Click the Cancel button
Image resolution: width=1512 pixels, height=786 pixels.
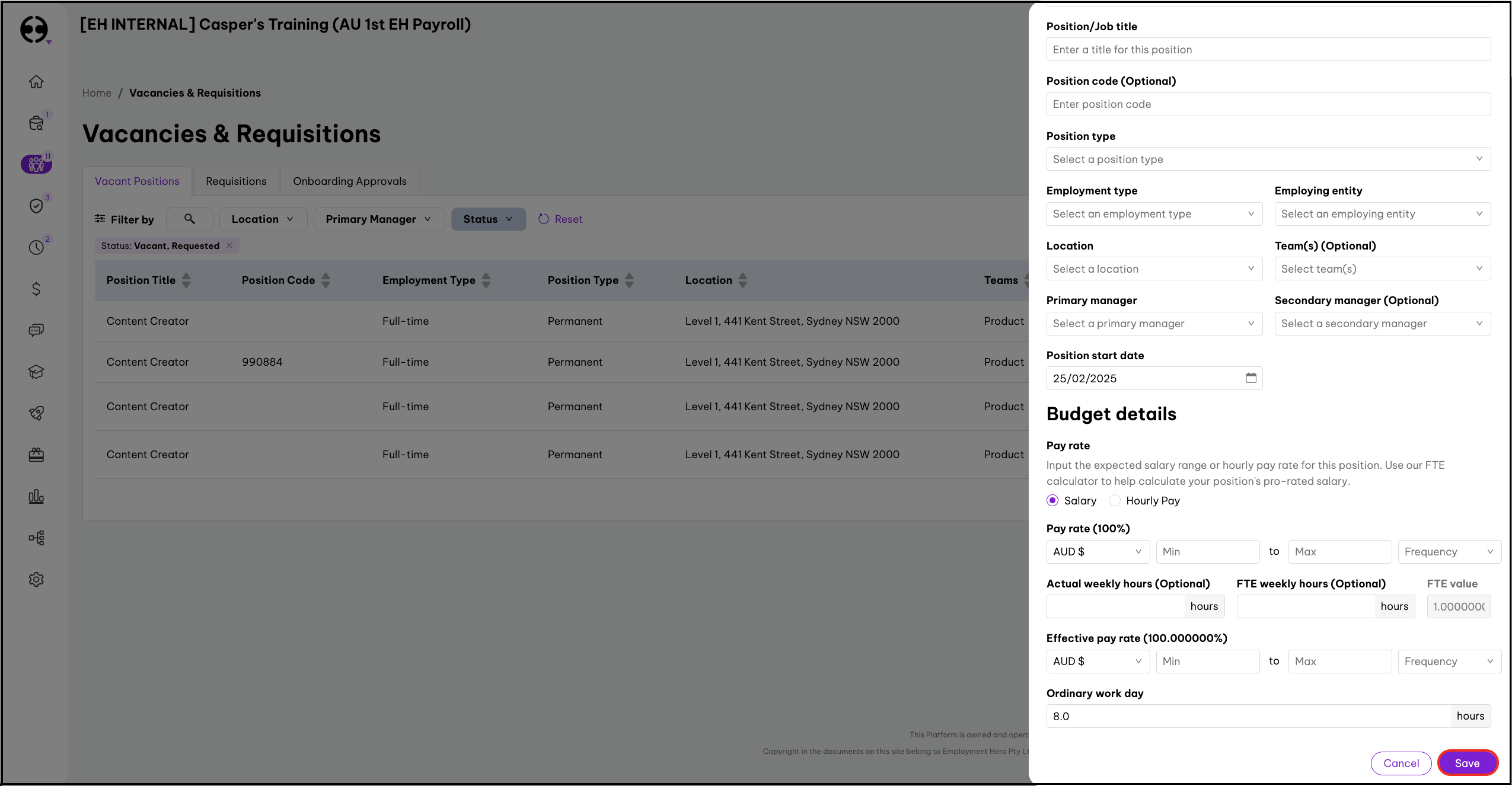click(1401, 763)
